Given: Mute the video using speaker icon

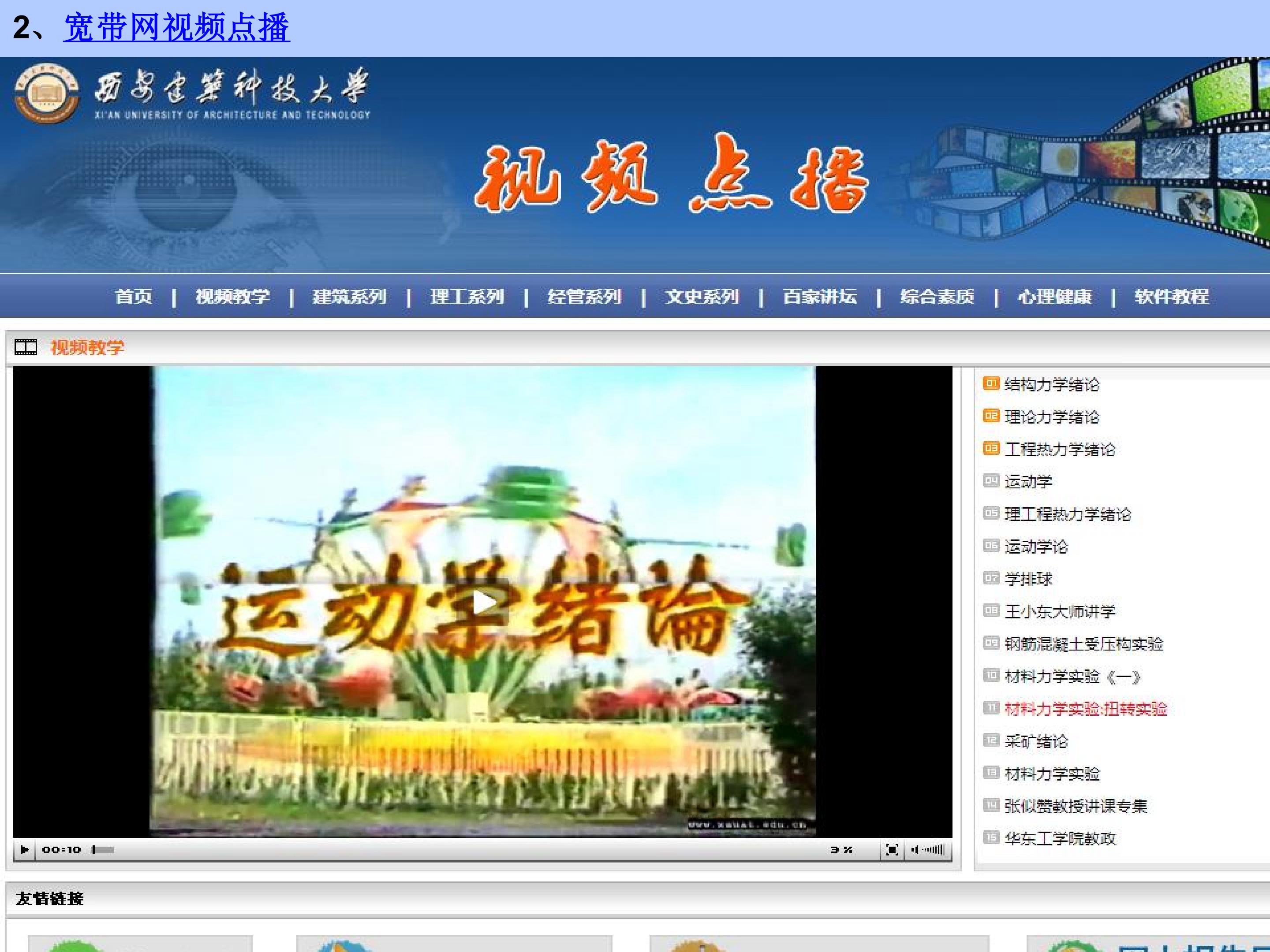Looking at the screenshot, I should click(914, 850).
